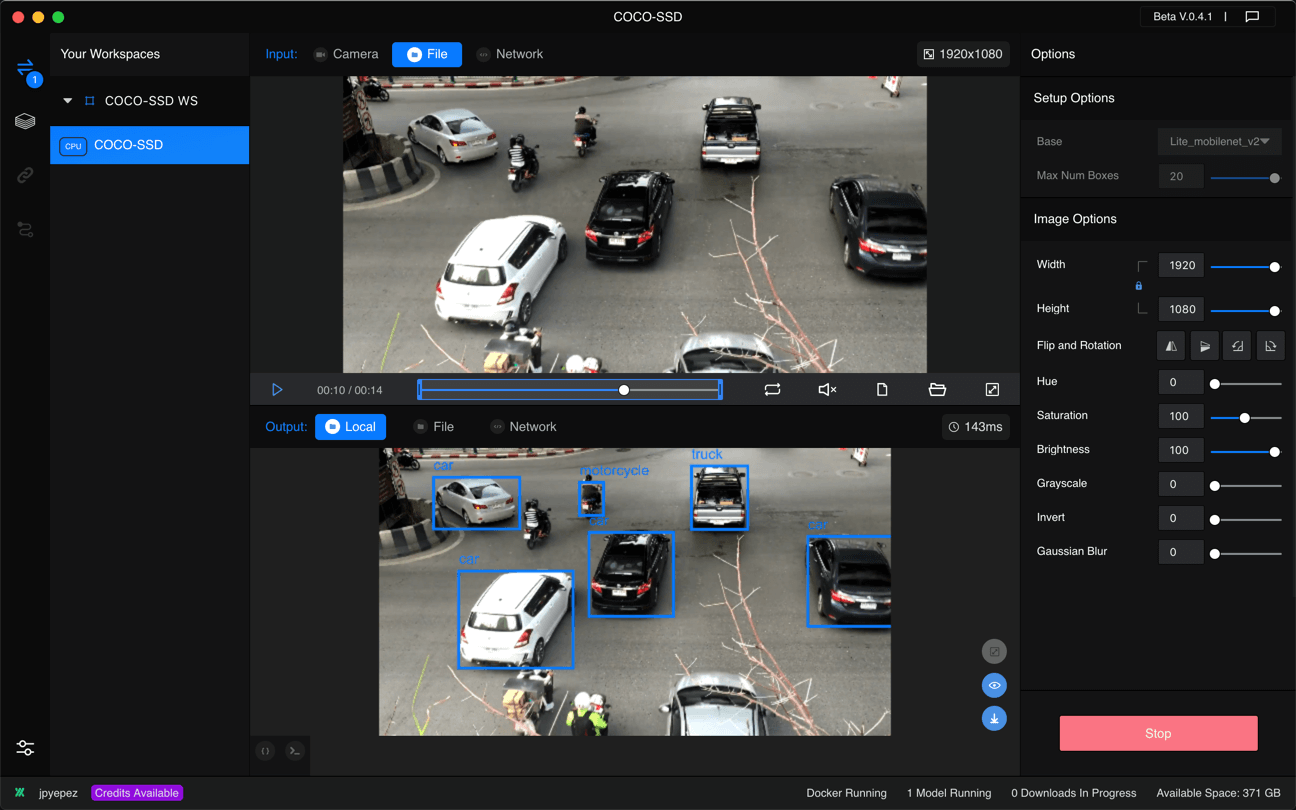Image resolution: width=1296 pixels, height=810 pixels.
Task: Collapse the COCO-SSD WS workspace tree
Action: click(68, 101)
